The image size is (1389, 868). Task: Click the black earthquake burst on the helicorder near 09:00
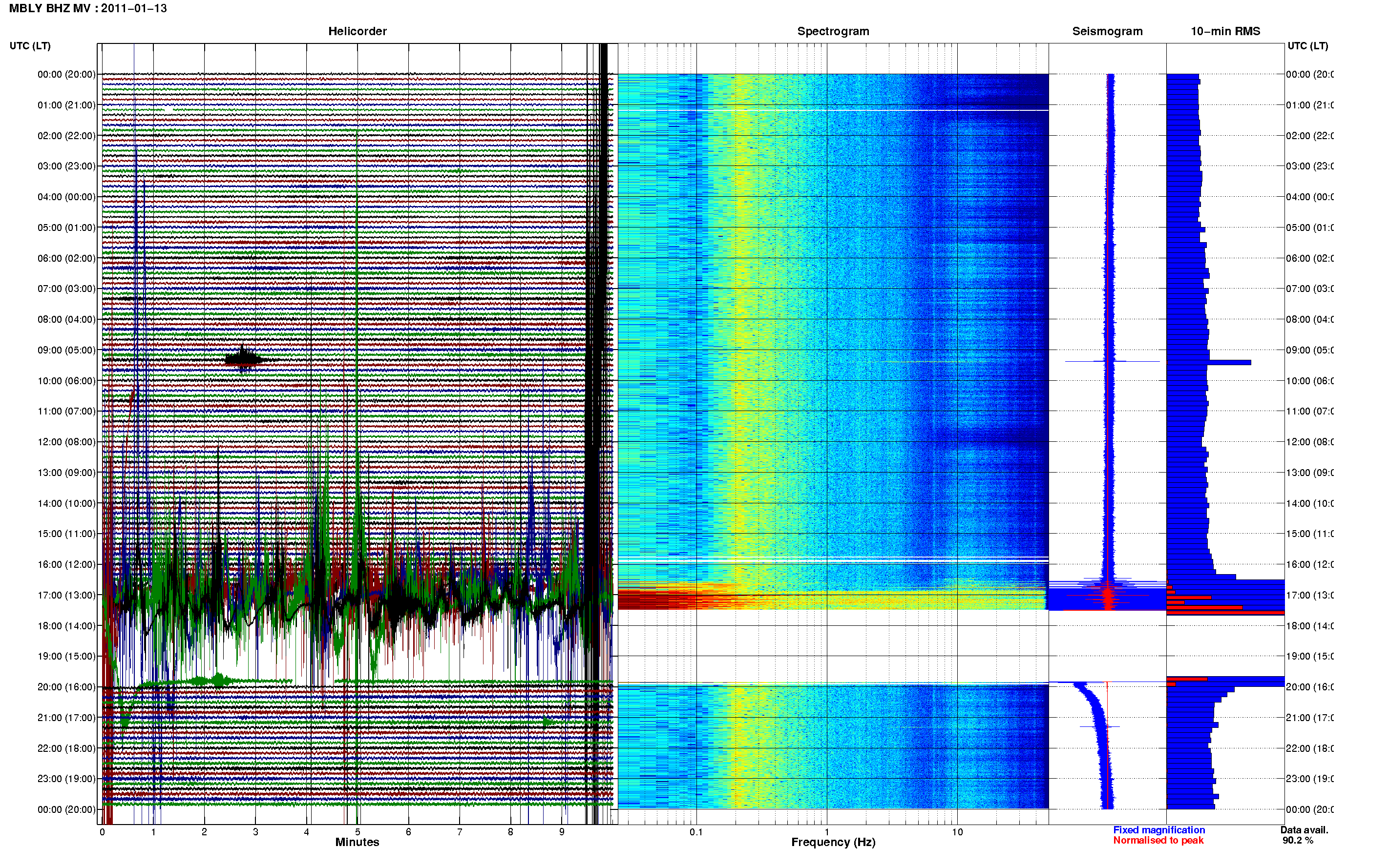[244, 359]
